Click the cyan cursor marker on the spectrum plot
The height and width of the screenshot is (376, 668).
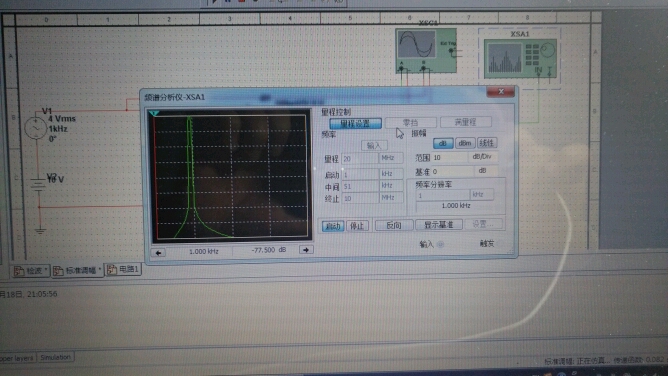coord(154,113)
